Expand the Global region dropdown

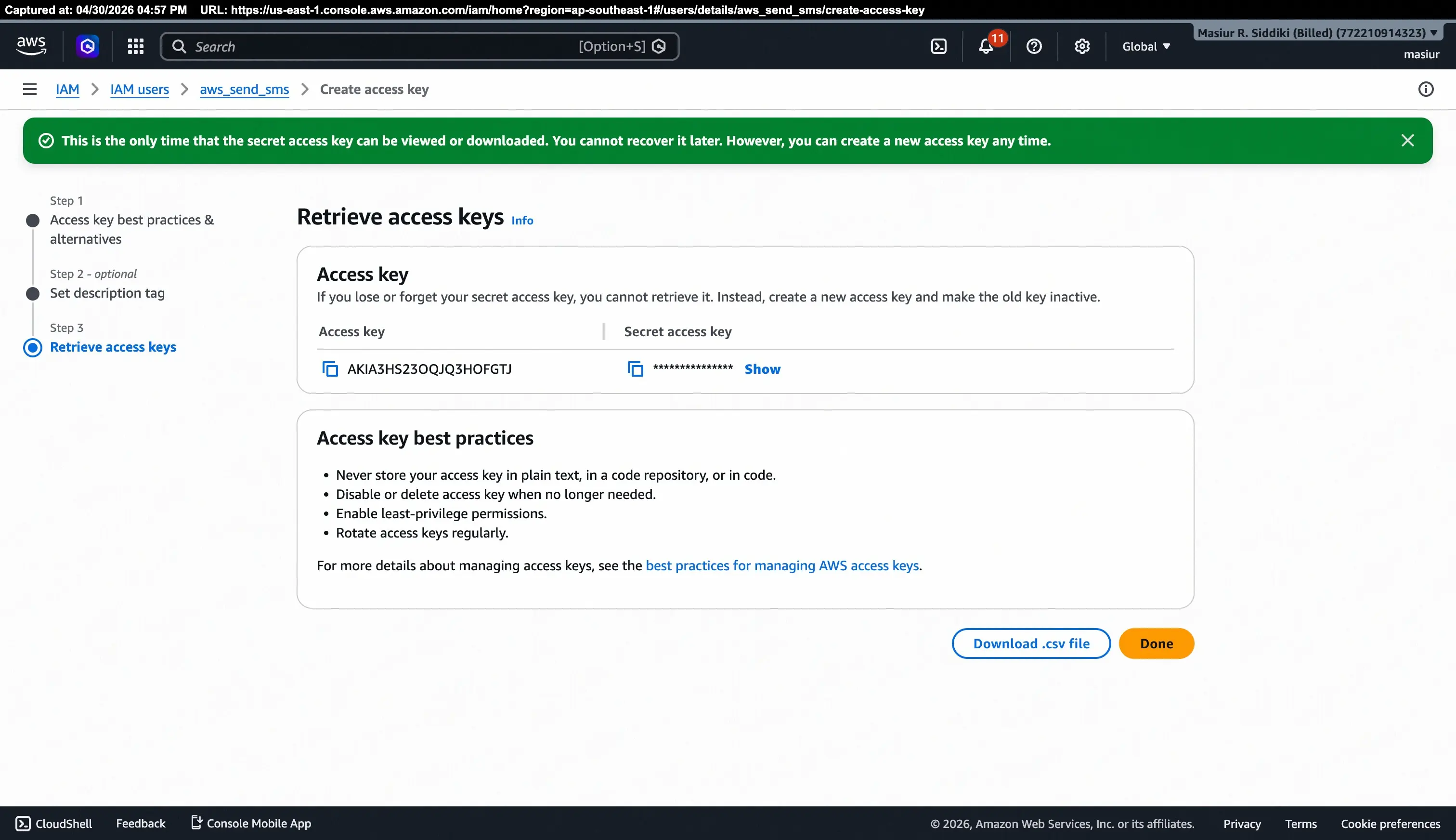pyautogui.click(x=1146, y=46)
